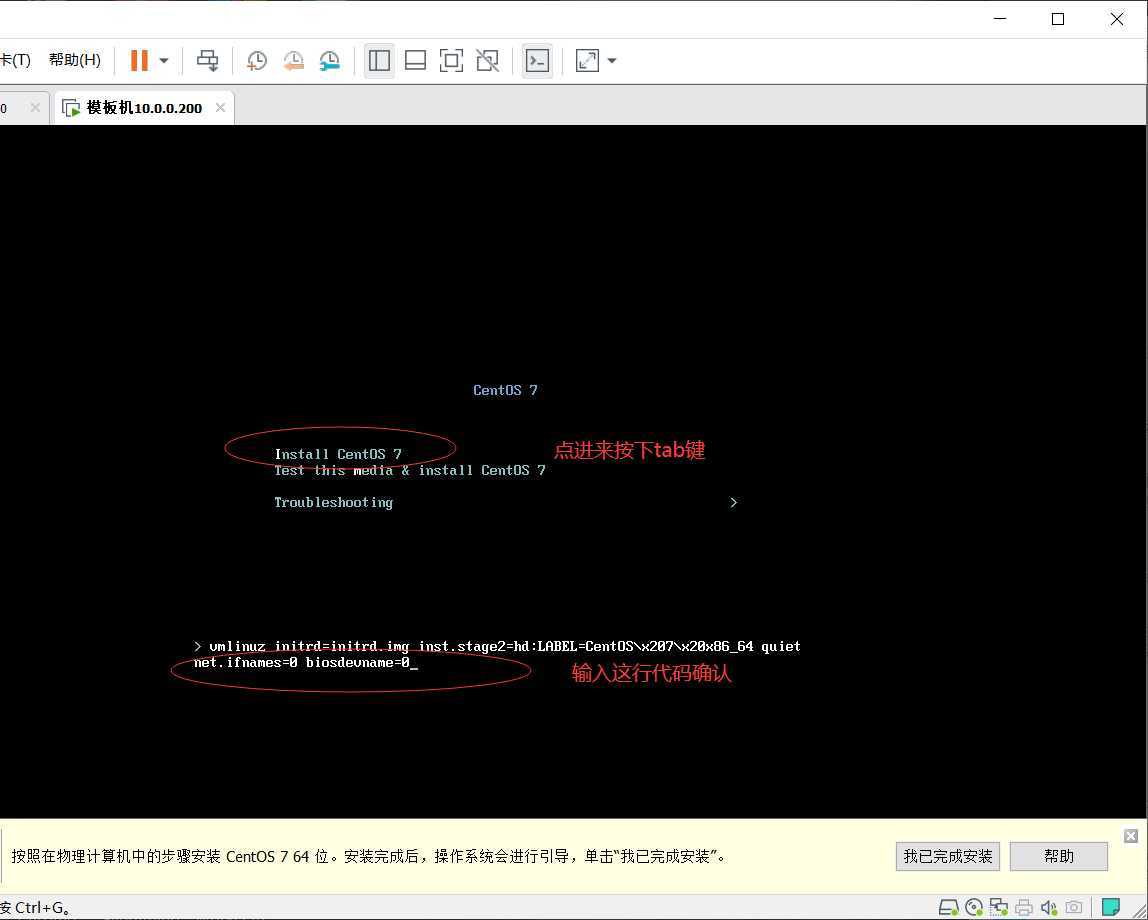Viewport: 1148px width, 920px height.
Task: Click the CD/DVD drive status icon
Action: [x=974, y=908]
